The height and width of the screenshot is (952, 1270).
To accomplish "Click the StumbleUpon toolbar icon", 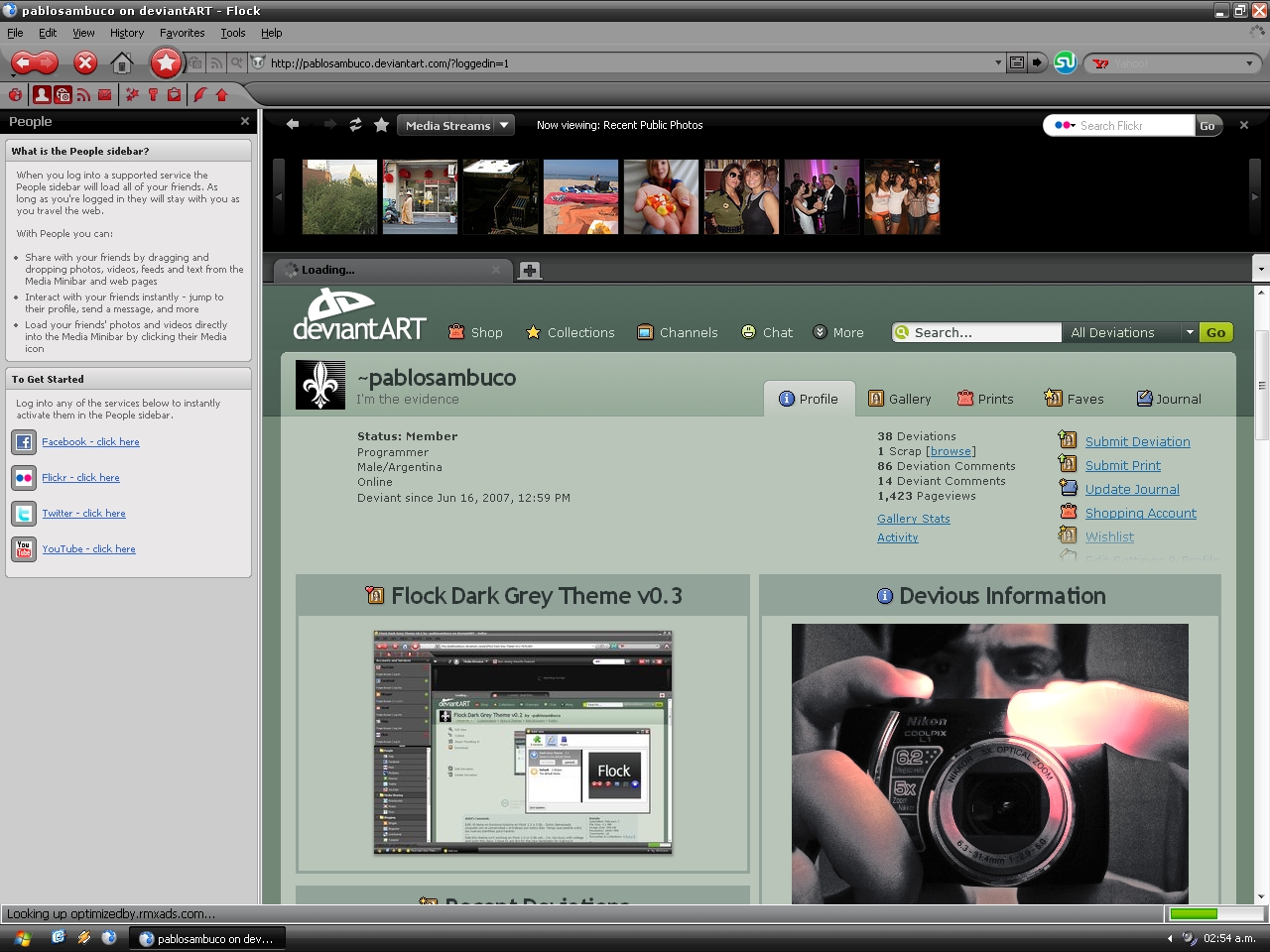I will (x=1064, y=62).
